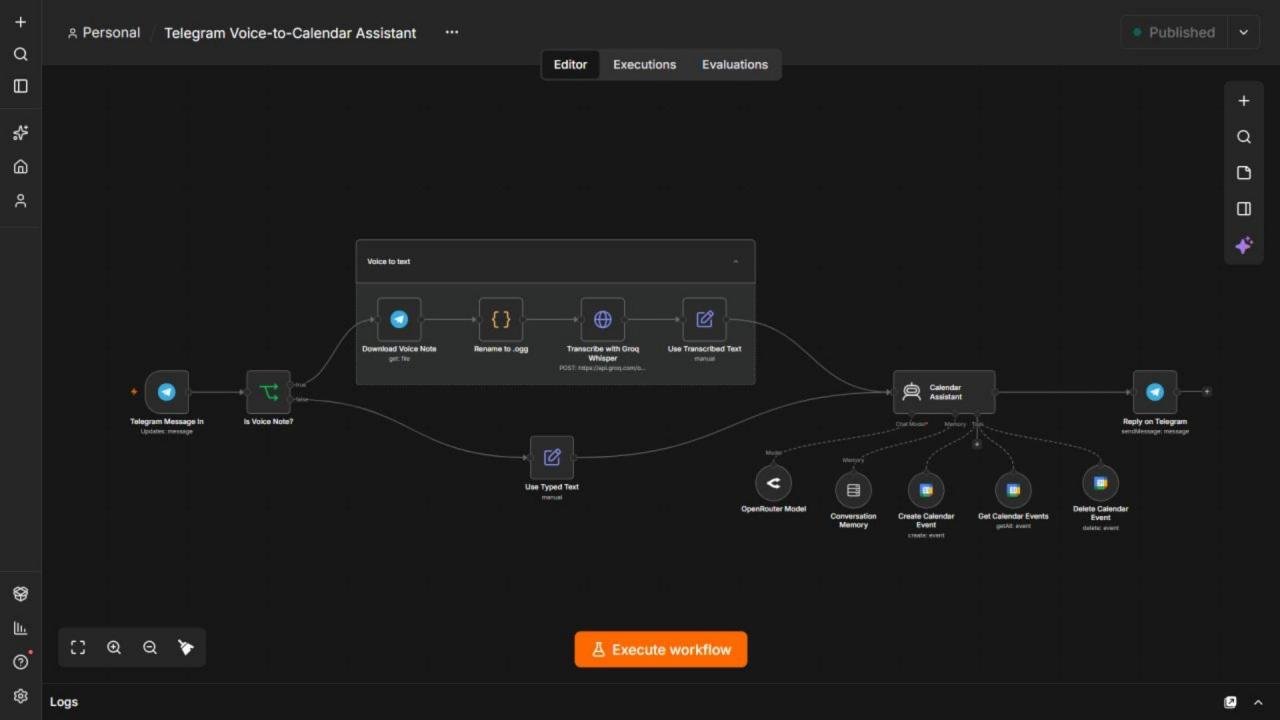The image size is (1280, 720).
Task: Select the Download Voice Note node
Action: click(x=399, y=319)
